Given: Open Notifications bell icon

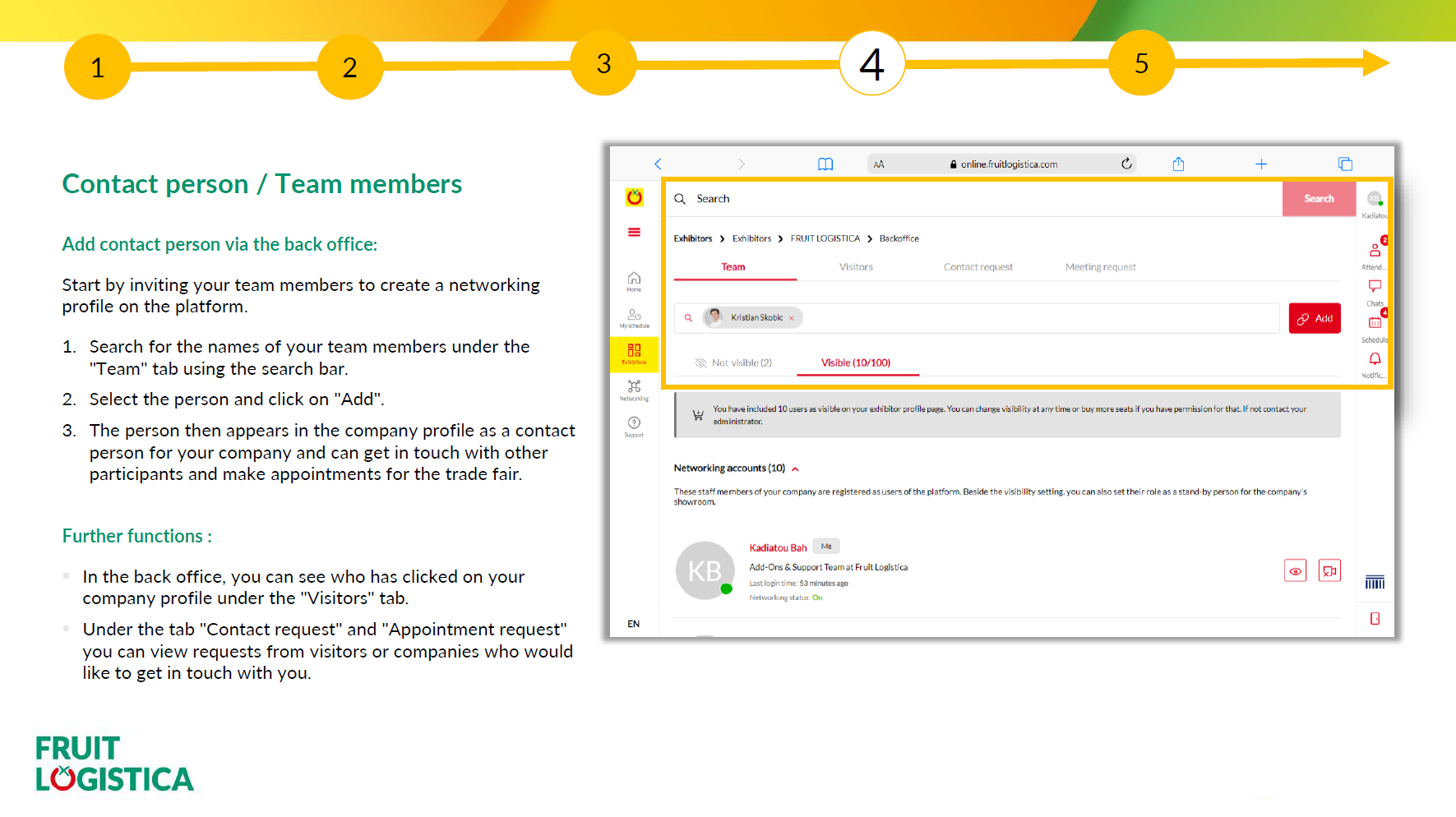Looking at the screenshot, I should point(1375,358).
